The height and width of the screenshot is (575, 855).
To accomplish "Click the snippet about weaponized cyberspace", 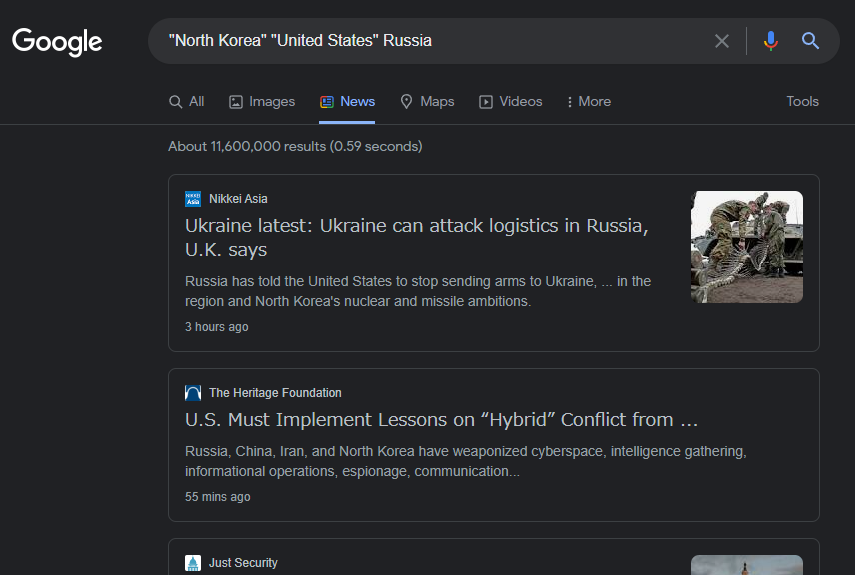I will [466, 461].
